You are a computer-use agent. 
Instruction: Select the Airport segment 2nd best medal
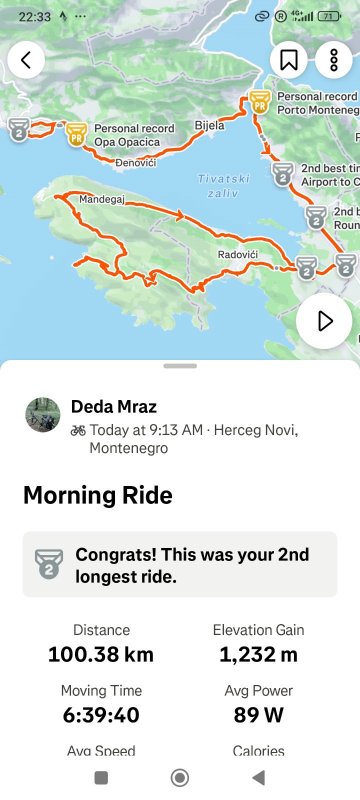point(283,174)
